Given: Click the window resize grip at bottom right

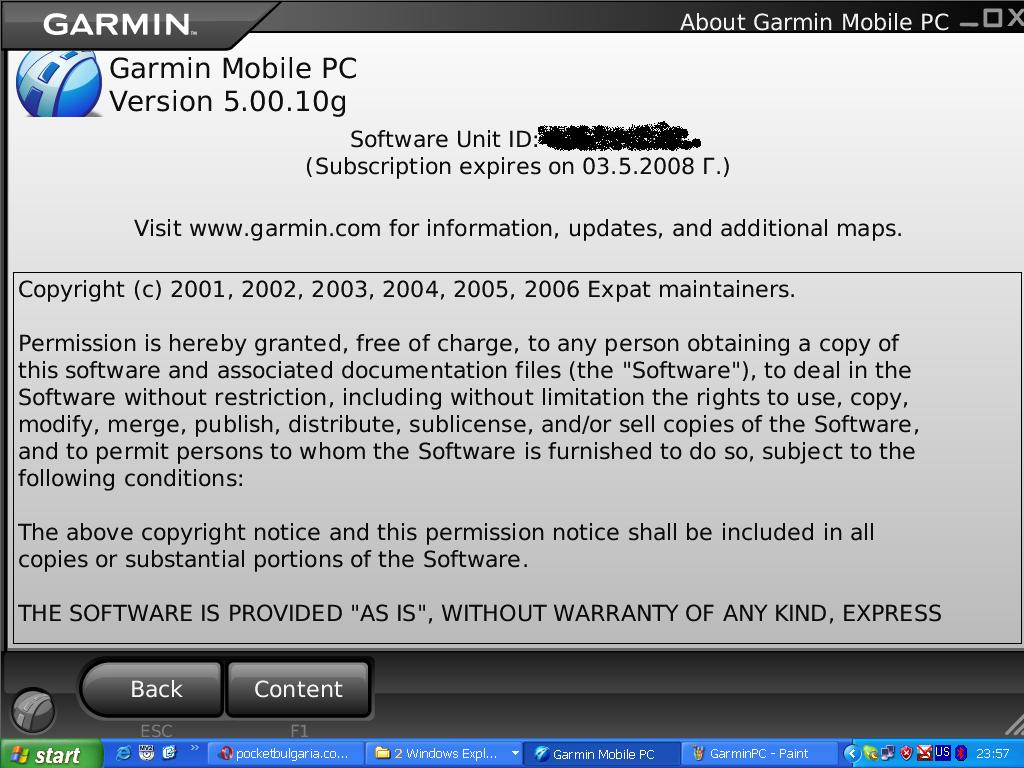Looking at the screenshot, I should [1013, 724].
